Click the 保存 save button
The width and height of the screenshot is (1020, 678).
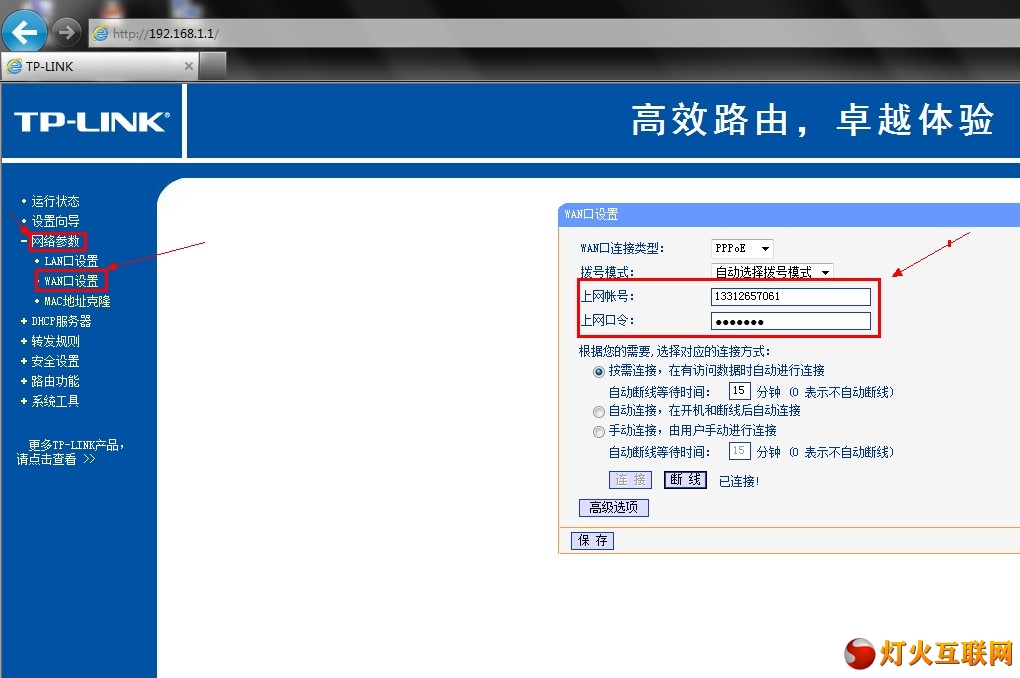(593, 541)
